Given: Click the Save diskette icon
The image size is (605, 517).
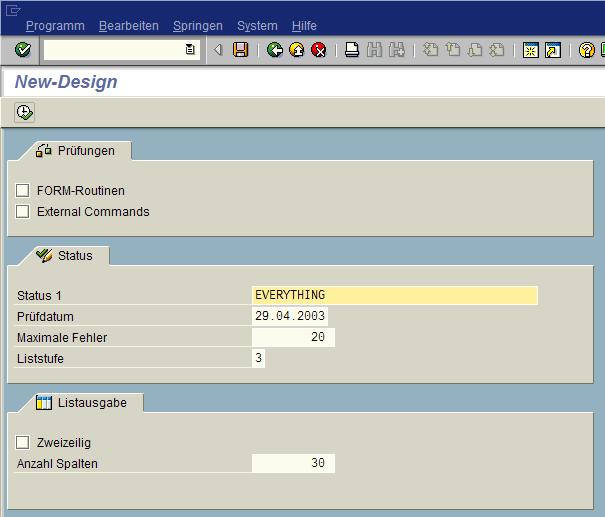Looking at the screenshot, I should [241, 50].
